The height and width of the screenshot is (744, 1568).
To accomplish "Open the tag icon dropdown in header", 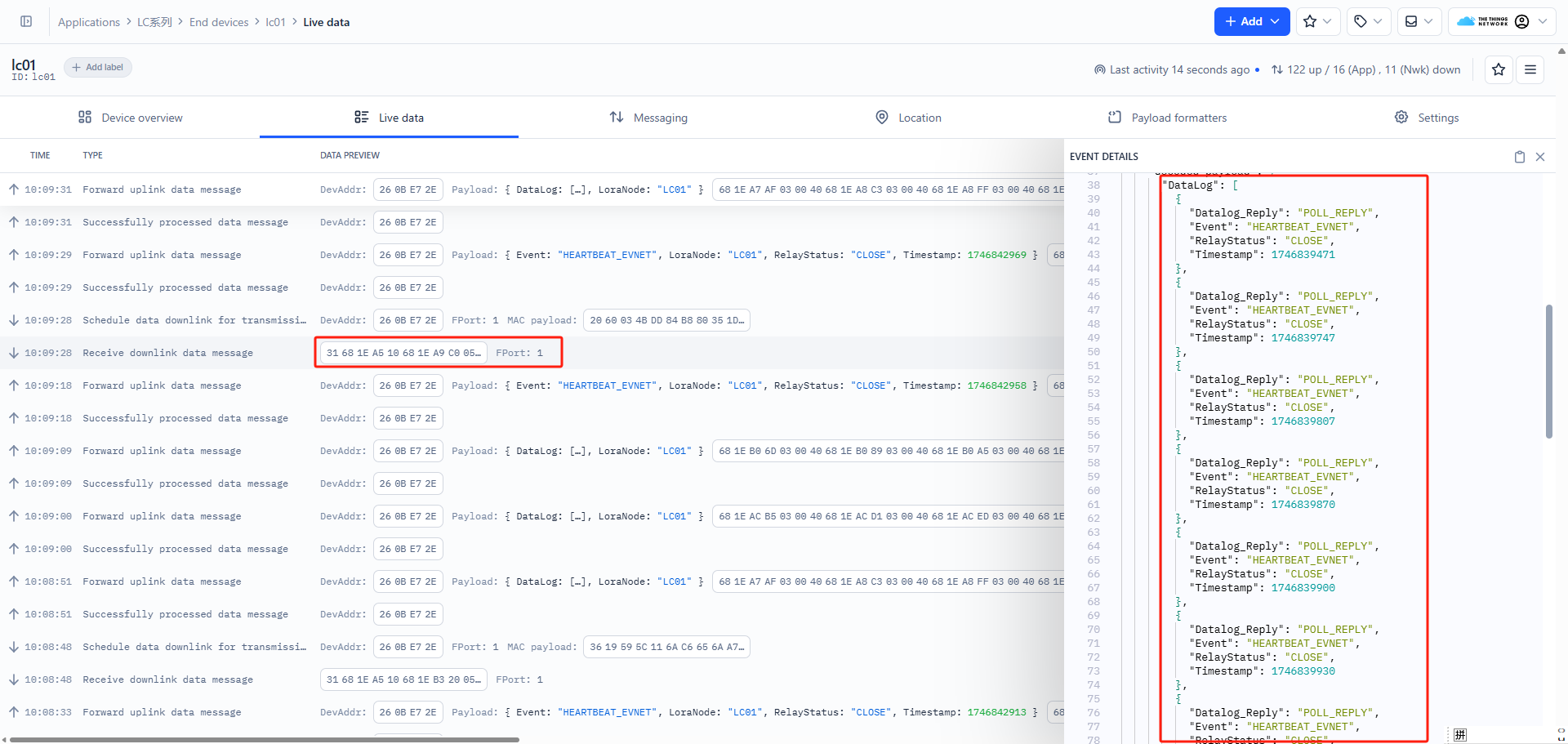I will click(x=1368, y=21).
